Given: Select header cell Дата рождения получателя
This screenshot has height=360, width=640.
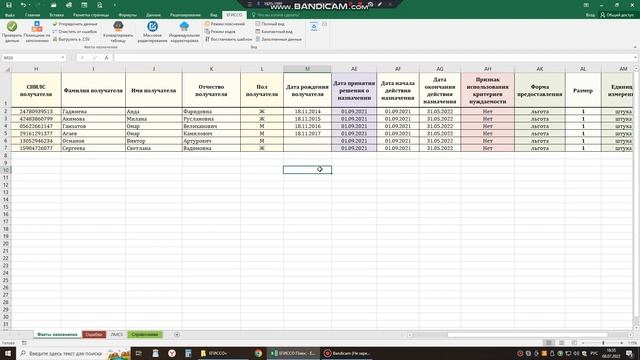Looking at the screenshot, I should (x=307, y=90).
